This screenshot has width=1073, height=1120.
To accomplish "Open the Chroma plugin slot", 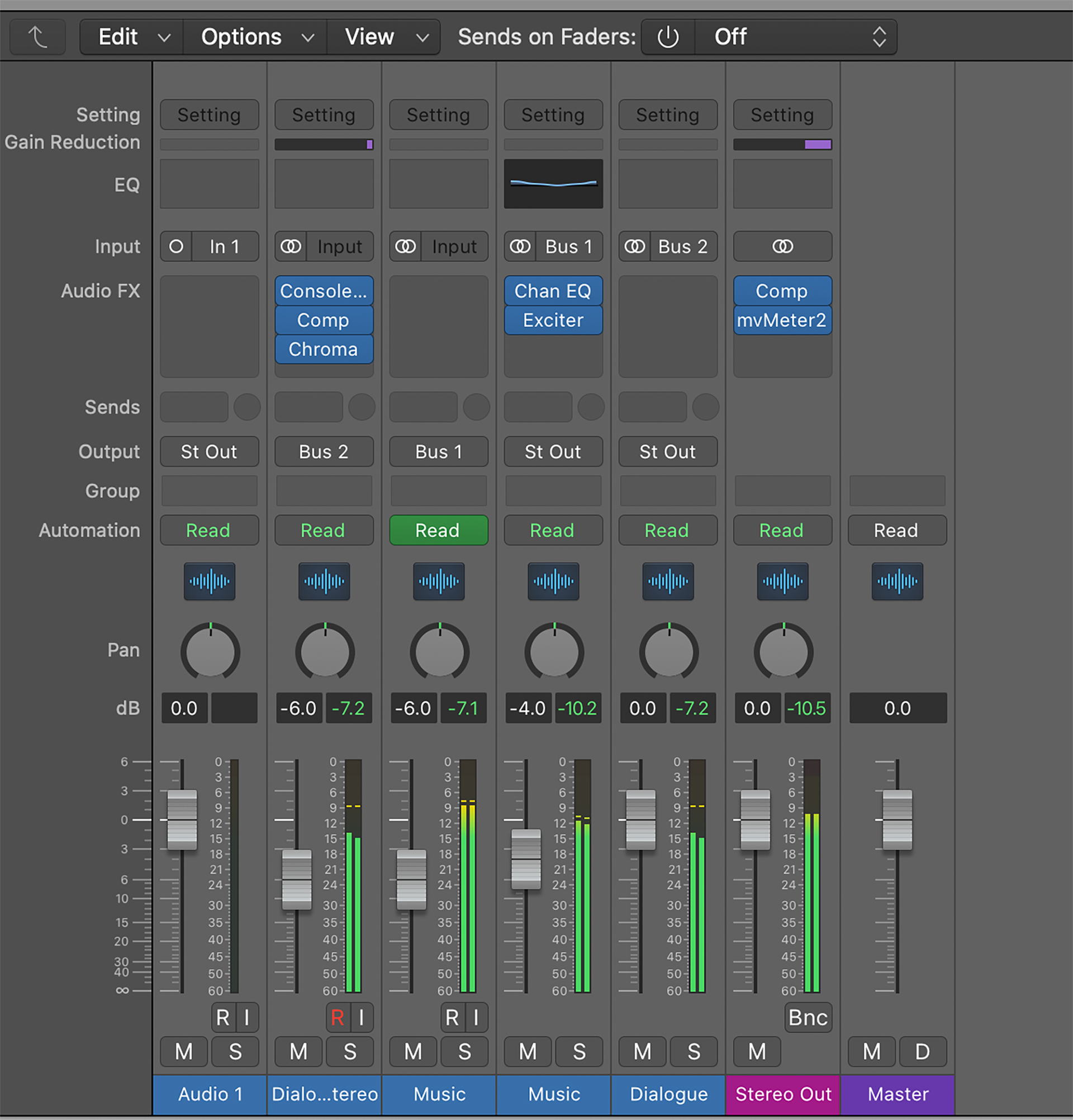I will 324,349.
